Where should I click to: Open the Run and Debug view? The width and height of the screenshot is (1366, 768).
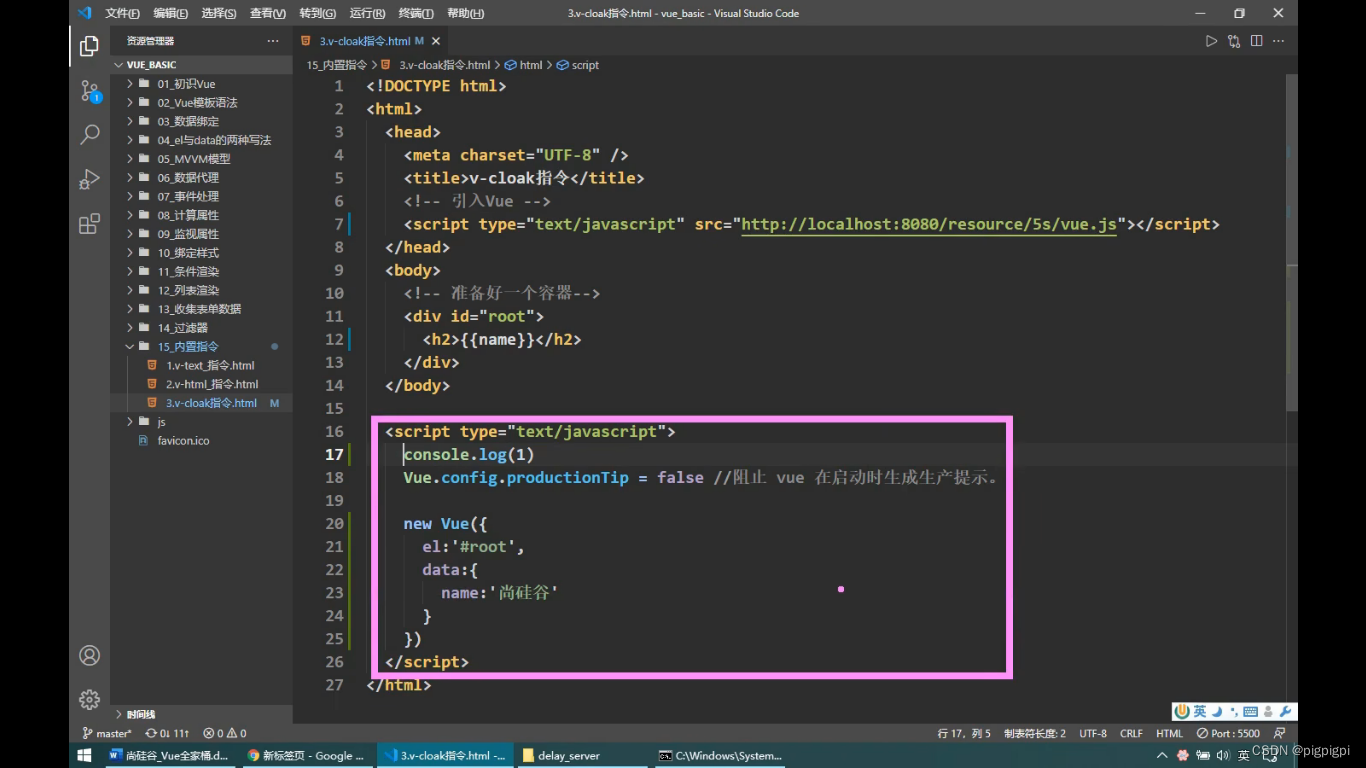(89, 179)
